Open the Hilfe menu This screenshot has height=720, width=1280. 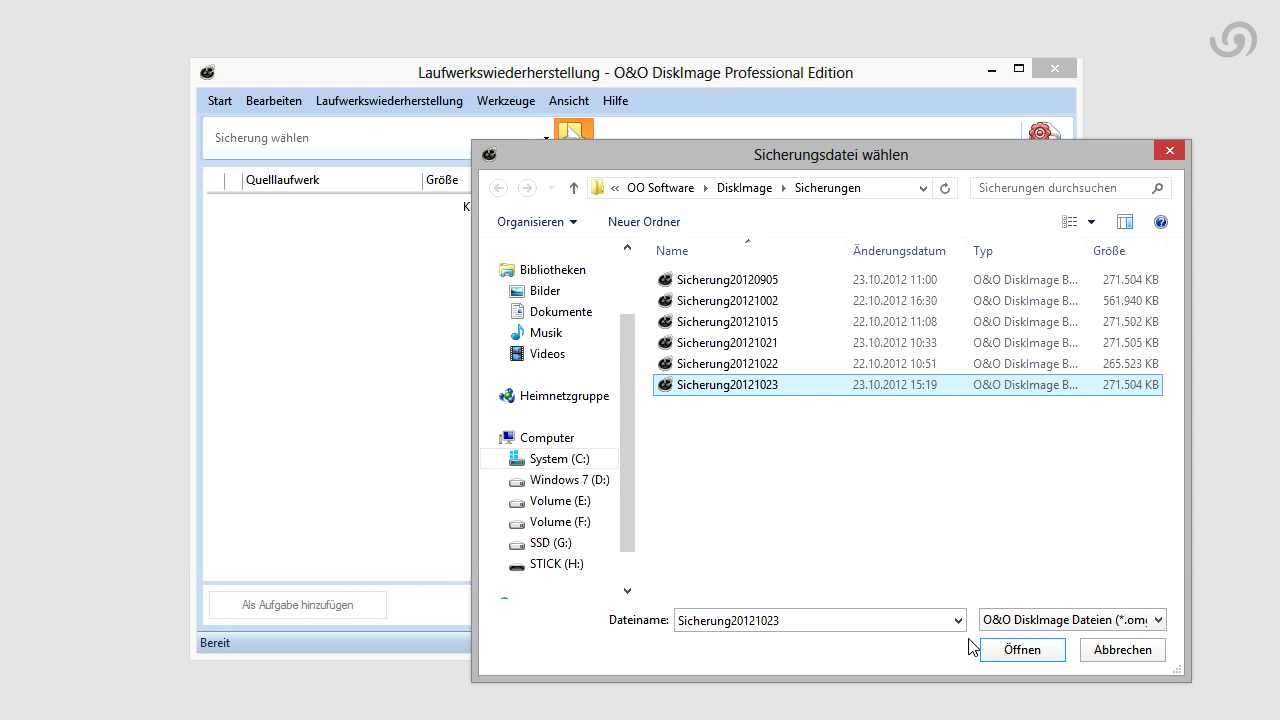tap(616, 101)
